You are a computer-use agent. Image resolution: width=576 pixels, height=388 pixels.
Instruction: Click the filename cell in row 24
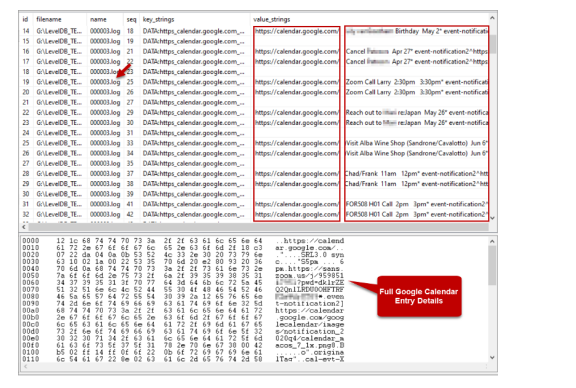tap(59, 133)
